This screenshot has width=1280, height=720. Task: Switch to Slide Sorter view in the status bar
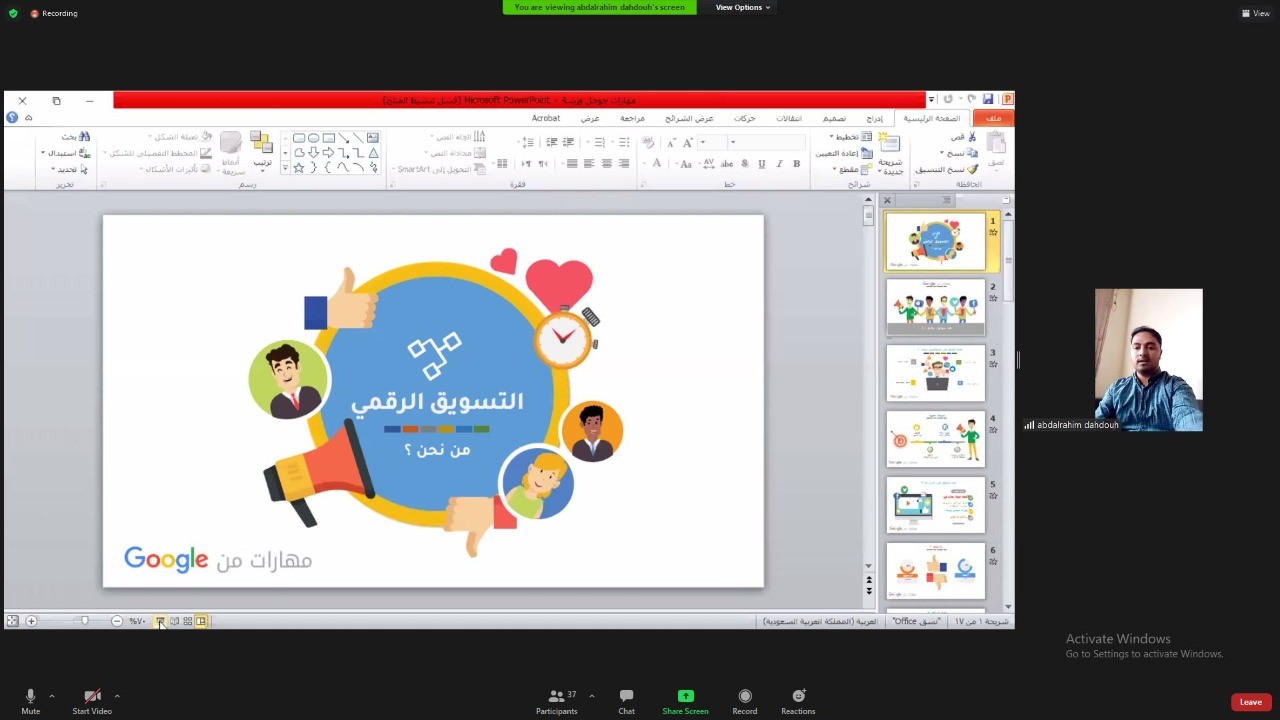[187, 621]
